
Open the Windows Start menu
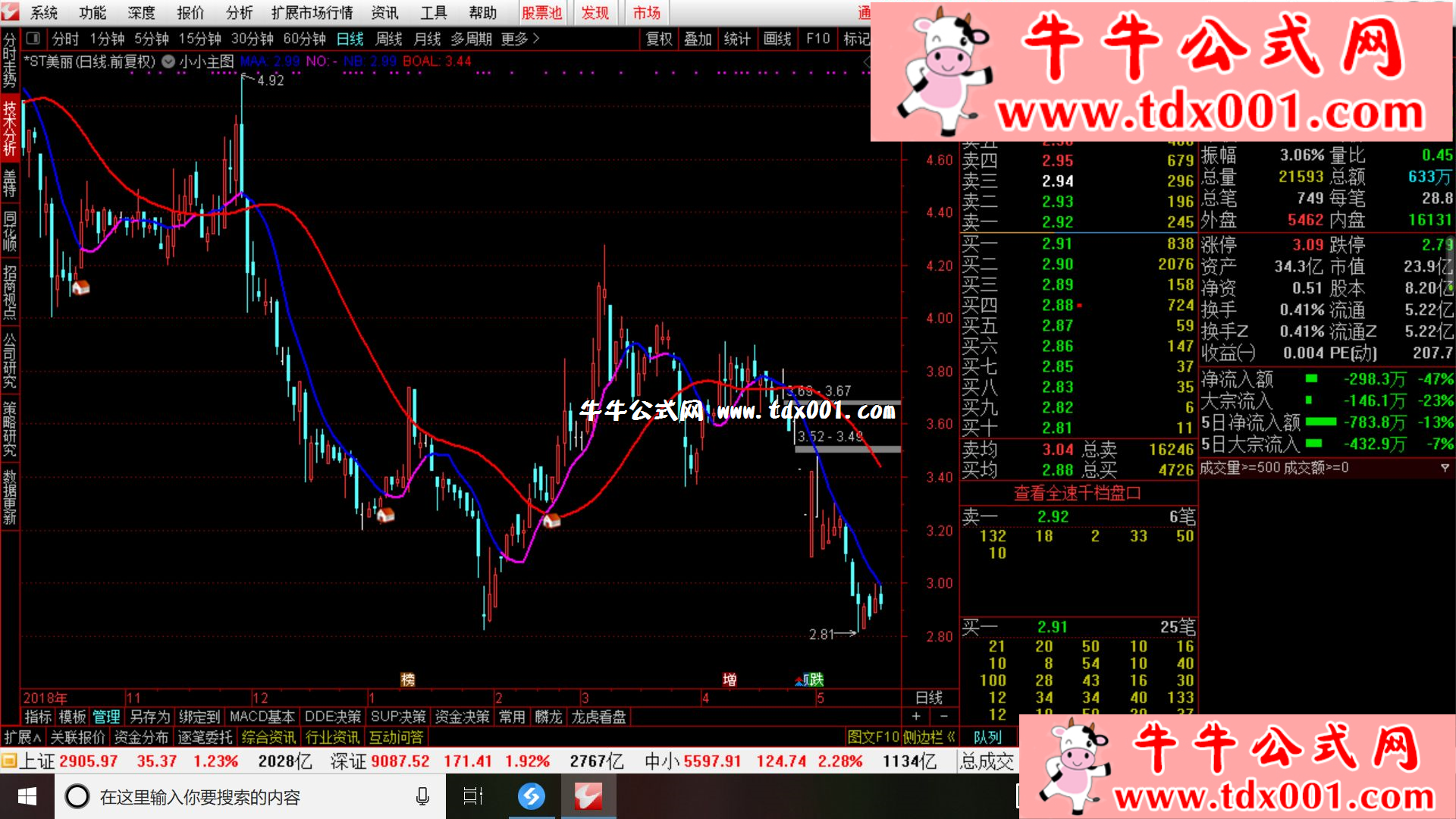click(x=27, y=796)
